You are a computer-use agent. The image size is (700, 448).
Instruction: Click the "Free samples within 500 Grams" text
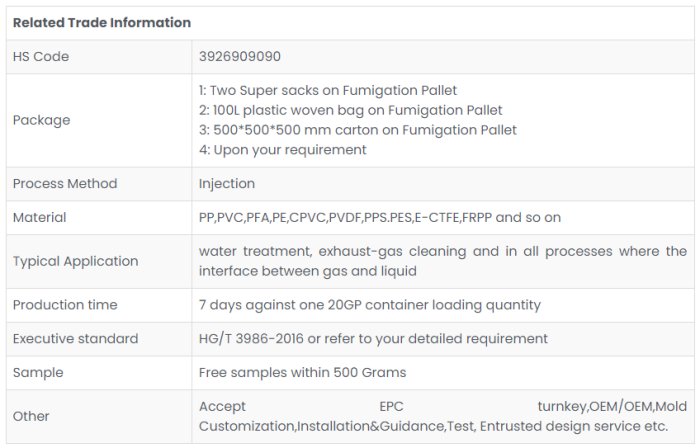pos(302,373)
